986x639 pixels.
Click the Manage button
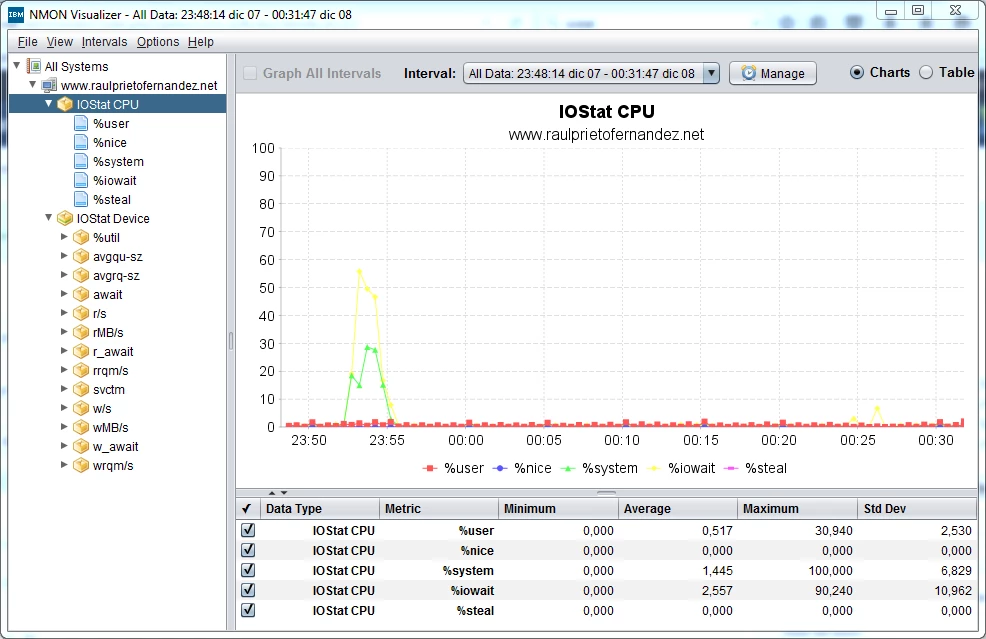click(772, 73)
